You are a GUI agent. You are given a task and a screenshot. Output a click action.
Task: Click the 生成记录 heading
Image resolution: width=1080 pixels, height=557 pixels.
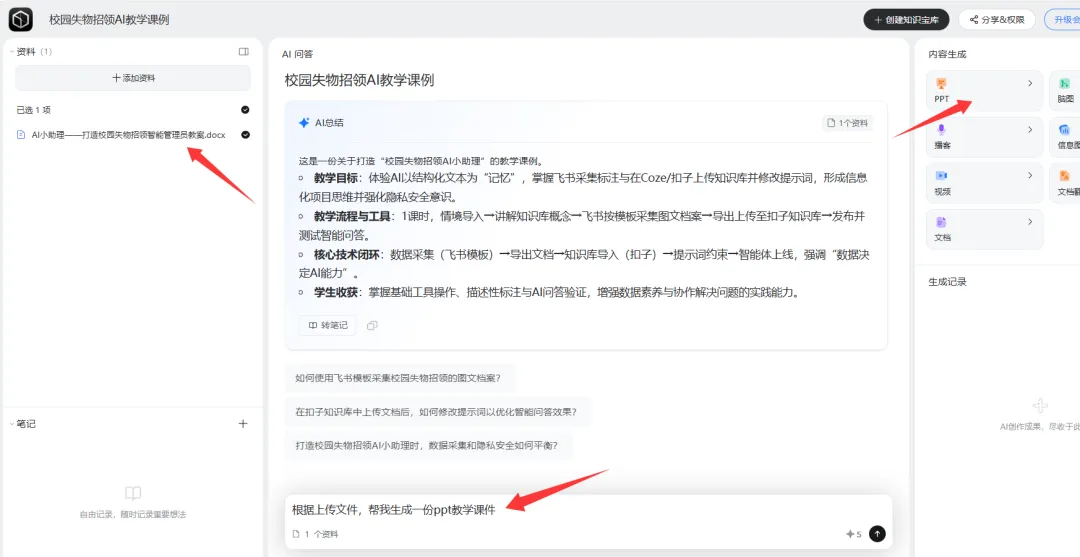coord(947,282)
